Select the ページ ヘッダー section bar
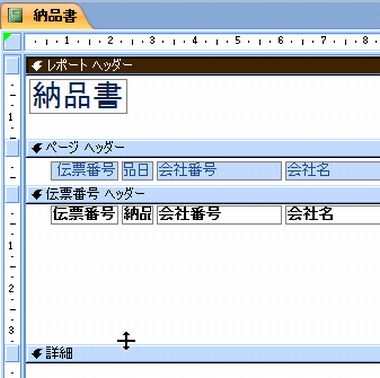The width and height of the screenshot is (380, 378). 203,148
